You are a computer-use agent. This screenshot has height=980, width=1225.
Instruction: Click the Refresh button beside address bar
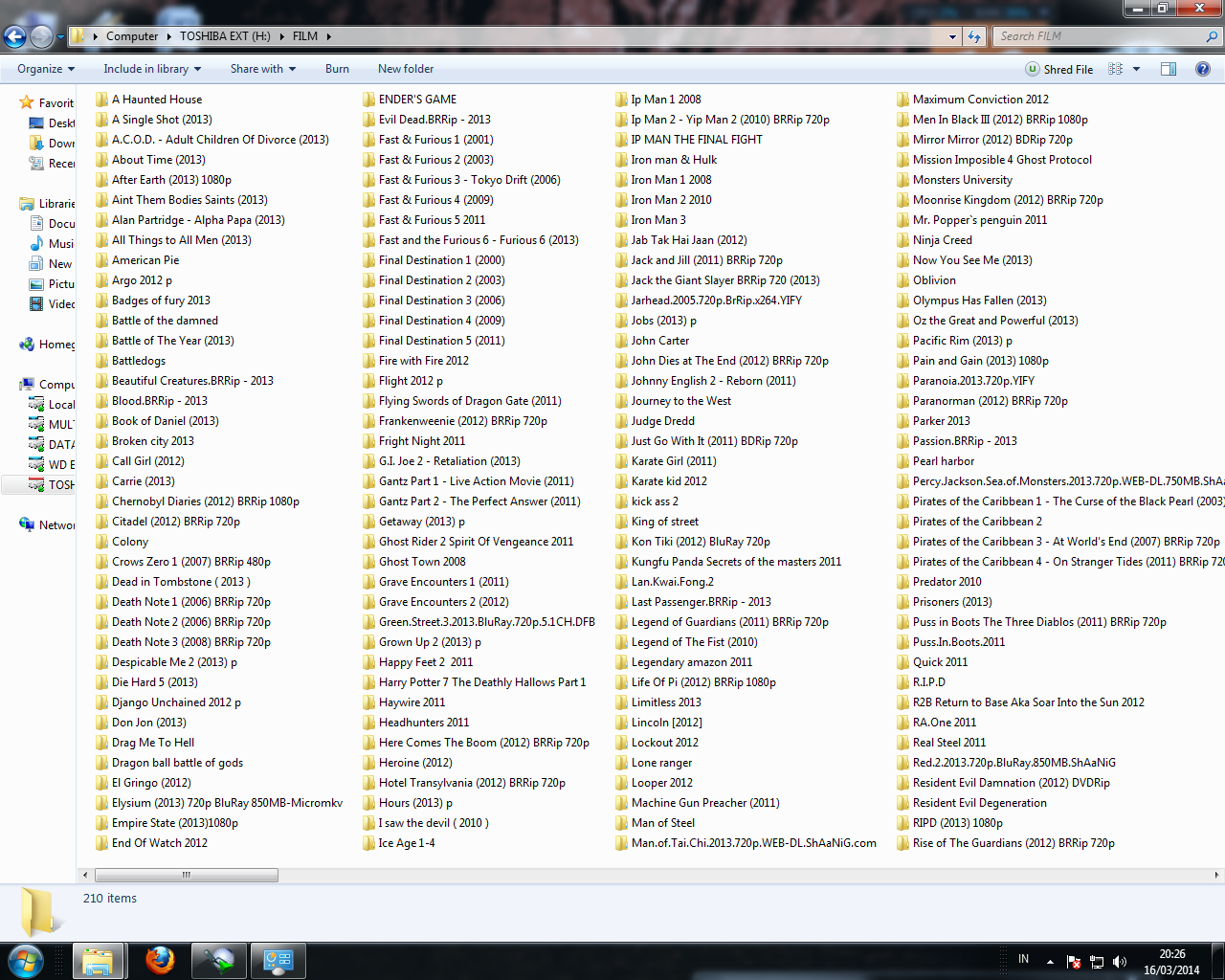pos(974,36)
